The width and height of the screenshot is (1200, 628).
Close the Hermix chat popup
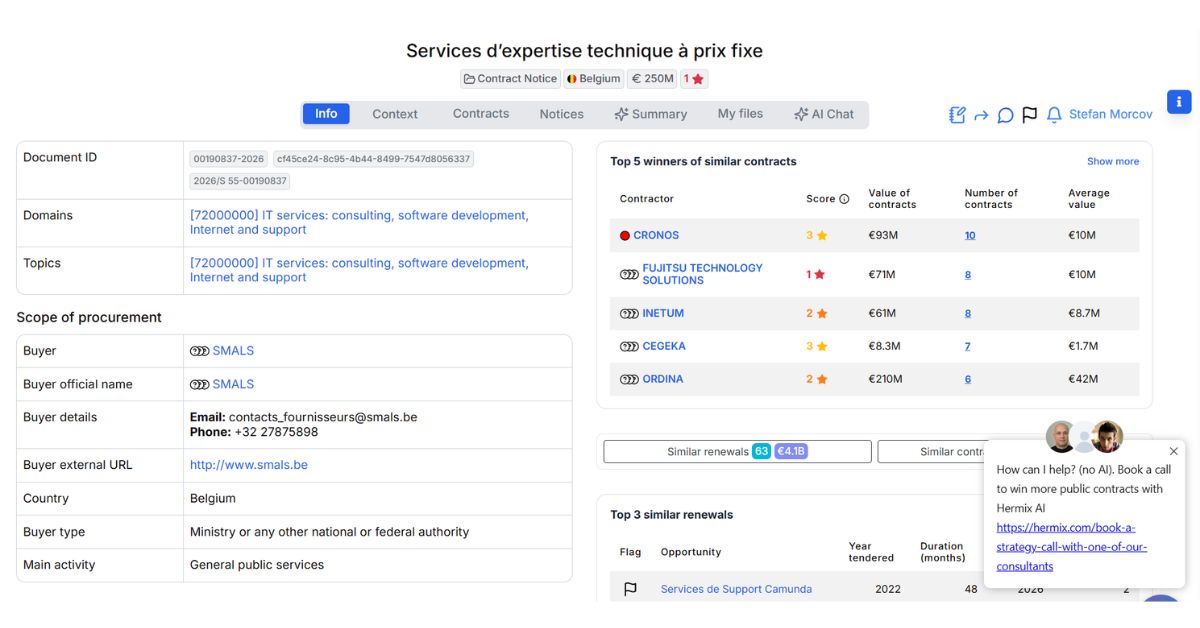click(1173, 450)
